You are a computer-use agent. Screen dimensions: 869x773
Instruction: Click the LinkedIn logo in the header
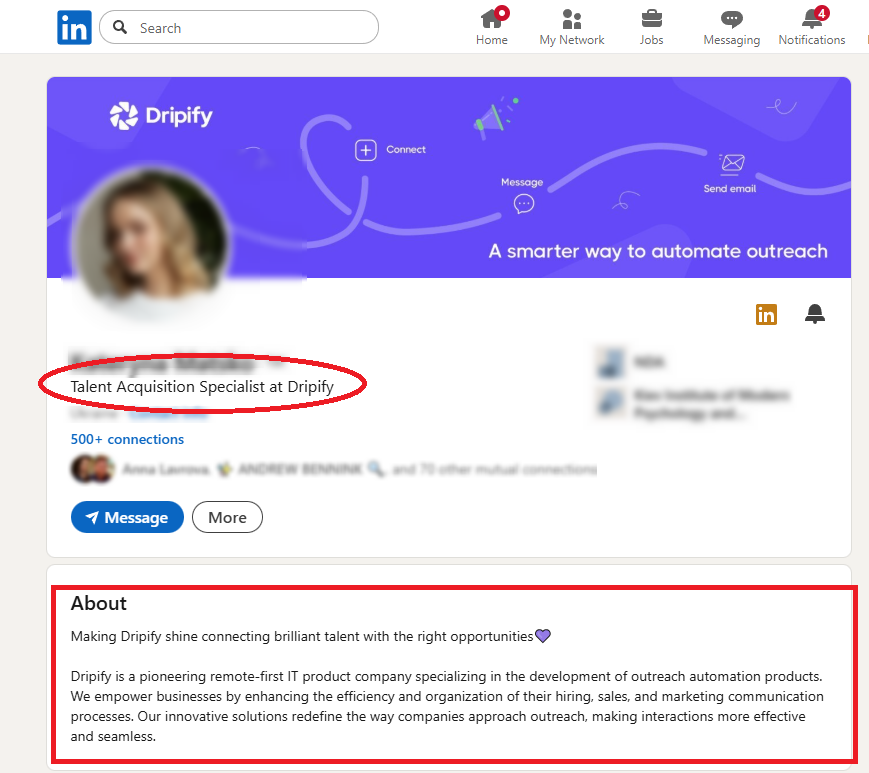pos(74,27)
